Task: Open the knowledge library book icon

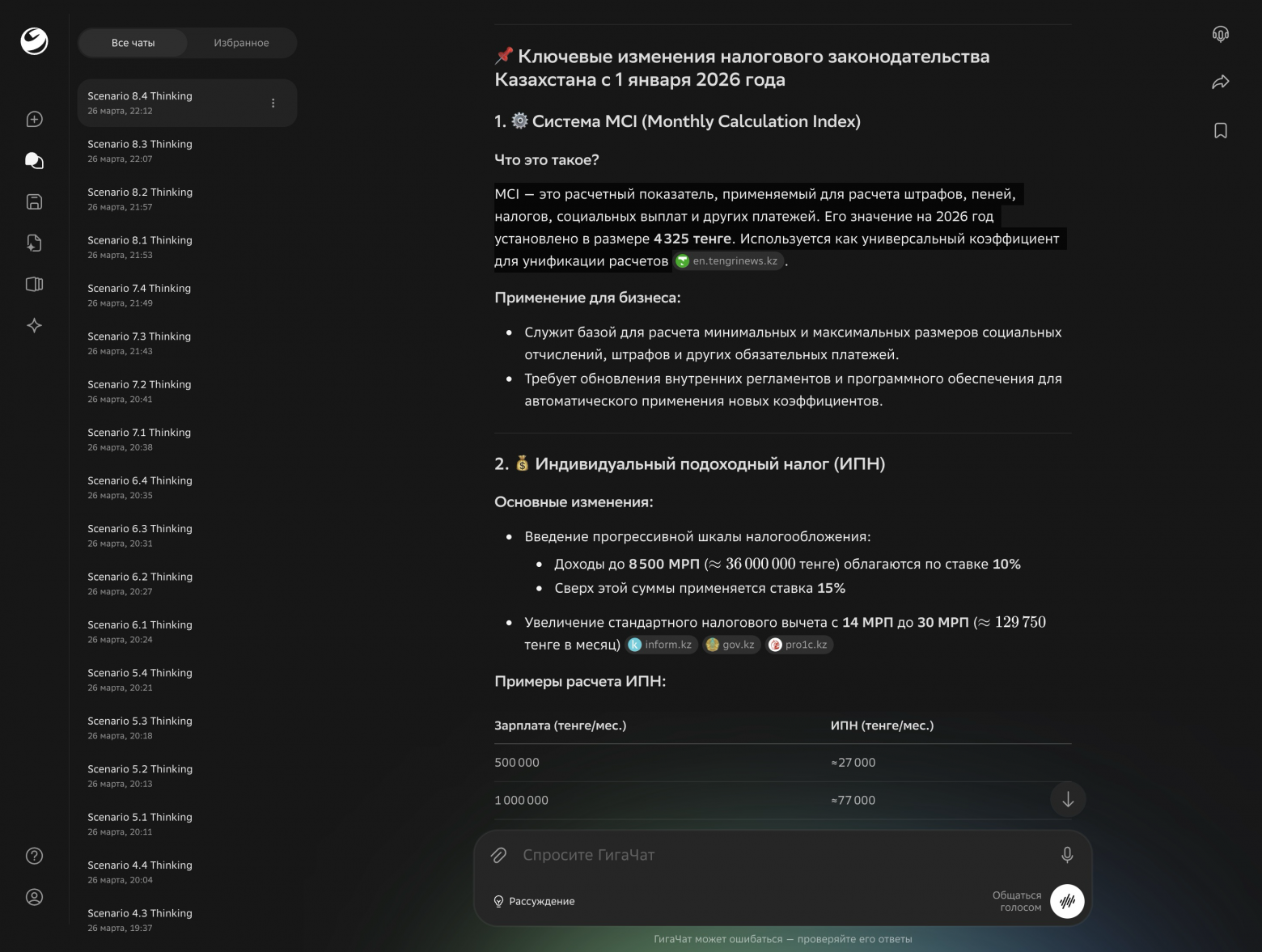Action: tap(34, 284)
